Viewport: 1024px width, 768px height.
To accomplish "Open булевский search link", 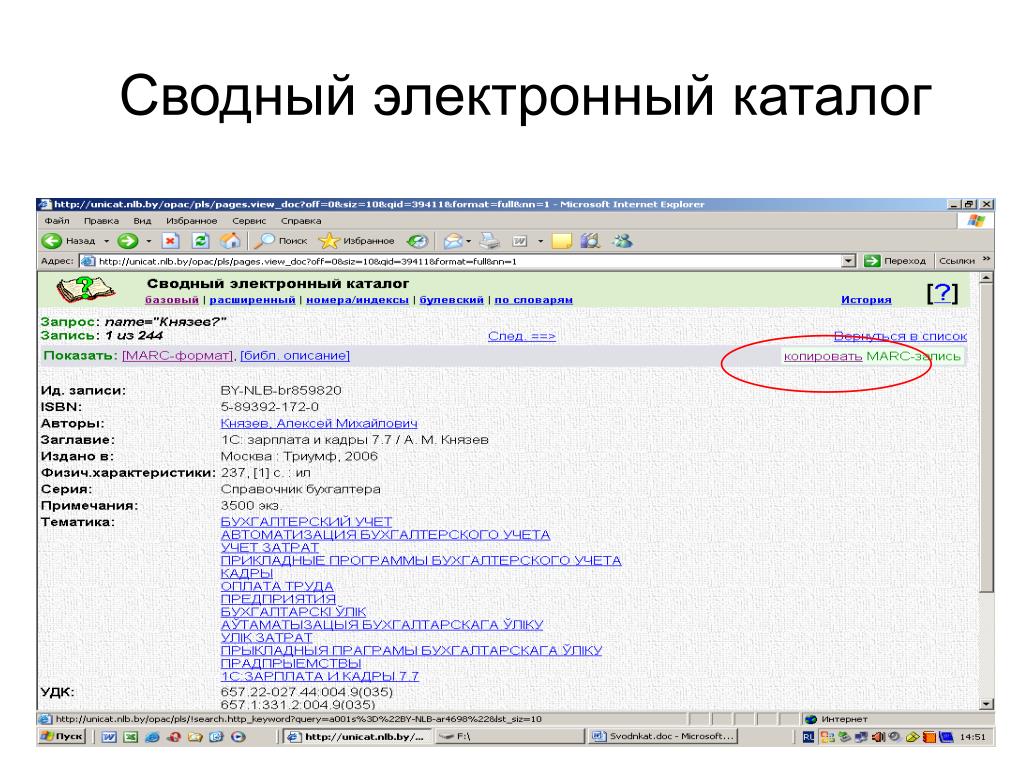I will coord(451,300).
